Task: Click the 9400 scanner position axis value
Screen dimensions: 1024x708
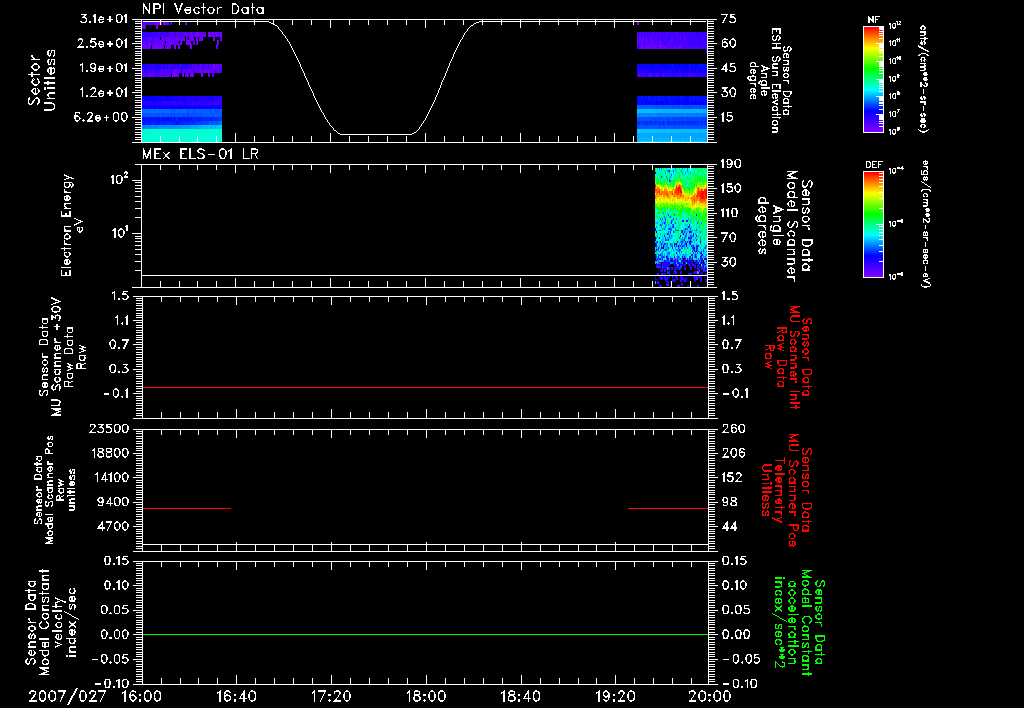Action: coord(114,502)
